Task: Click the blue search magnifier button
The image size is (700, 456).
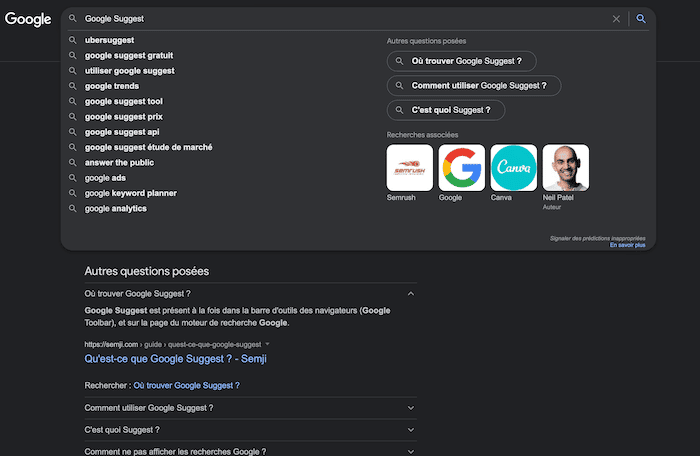Action: pyautogui.click(x=641, y=18)
